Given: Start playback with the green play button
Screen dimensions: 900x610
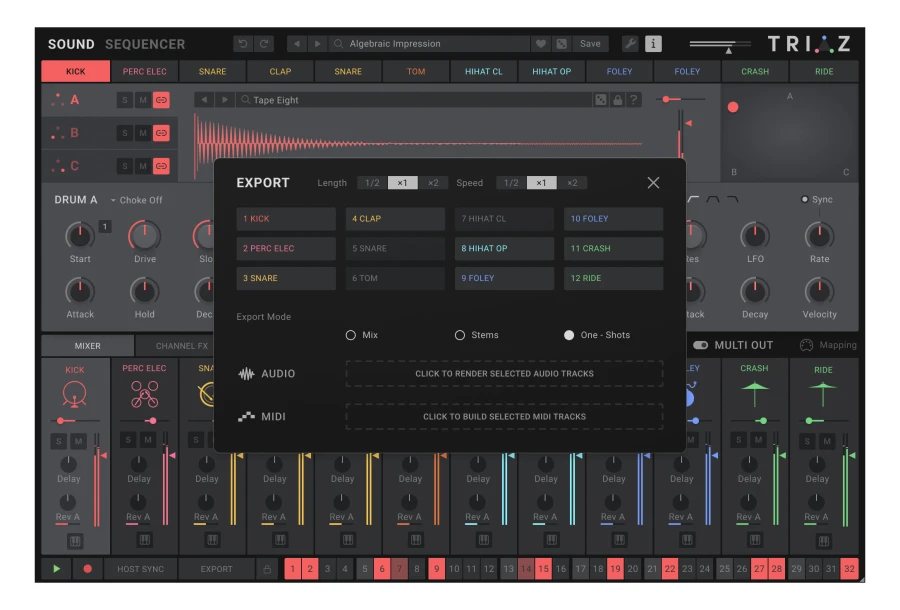Looking at the screenshot, I should (x=56, y=569).
